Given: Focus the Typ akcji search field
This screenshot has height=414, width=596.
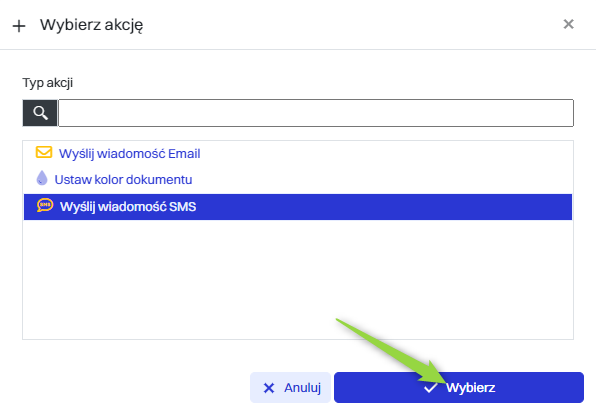Looking at the screenshot, I should click(316, 113).
